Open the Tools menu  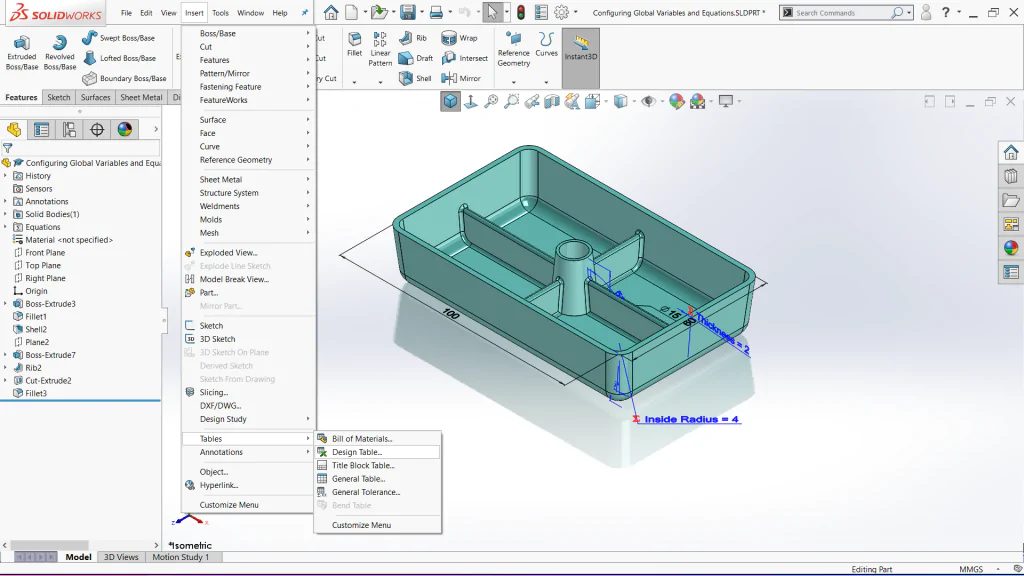click(221, 12)
